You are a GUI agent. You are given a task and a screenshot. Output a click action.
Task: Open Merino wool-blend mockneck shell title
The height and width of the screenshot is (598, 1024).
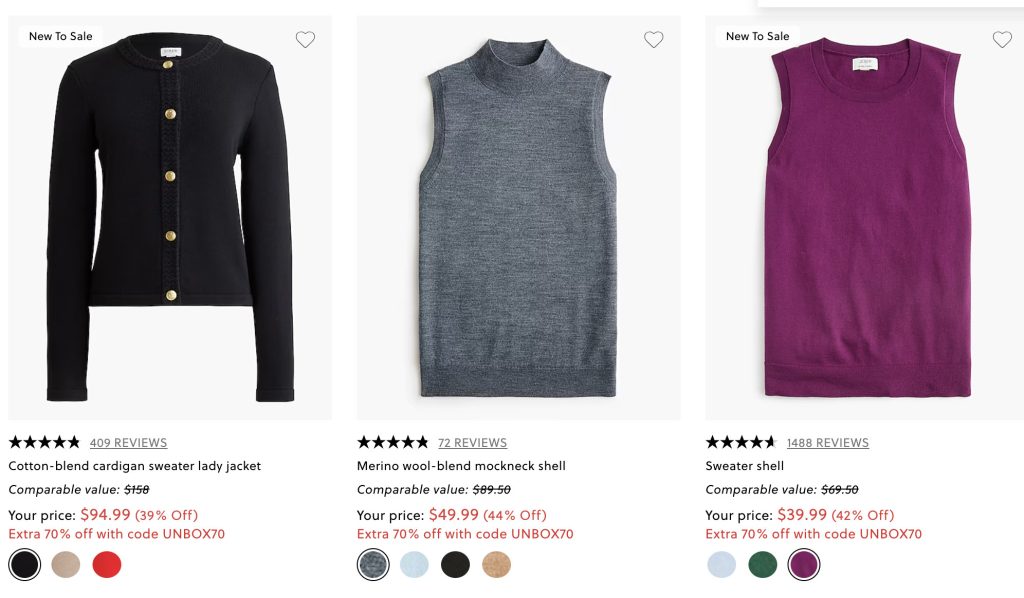coord(461,466)
